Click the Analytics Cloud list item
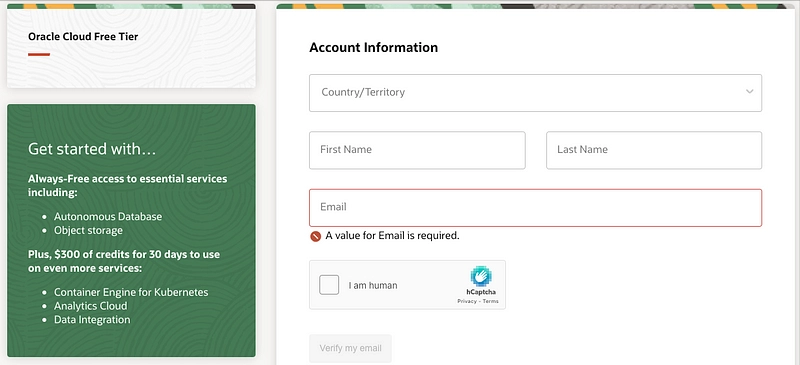 tap(91, 306)
